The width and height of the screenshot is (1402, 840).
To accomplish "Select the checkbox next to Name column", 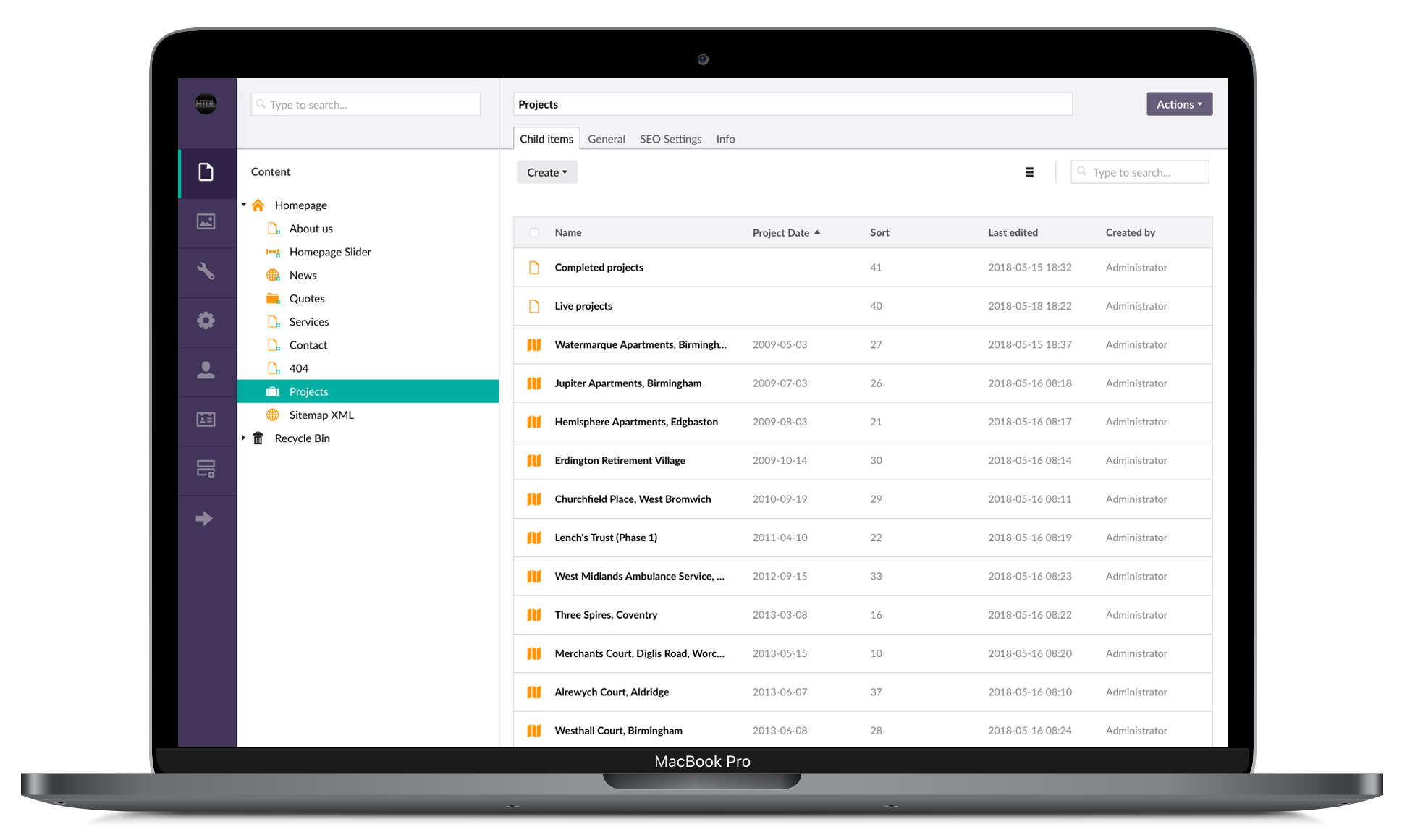I will coord(533,232).
